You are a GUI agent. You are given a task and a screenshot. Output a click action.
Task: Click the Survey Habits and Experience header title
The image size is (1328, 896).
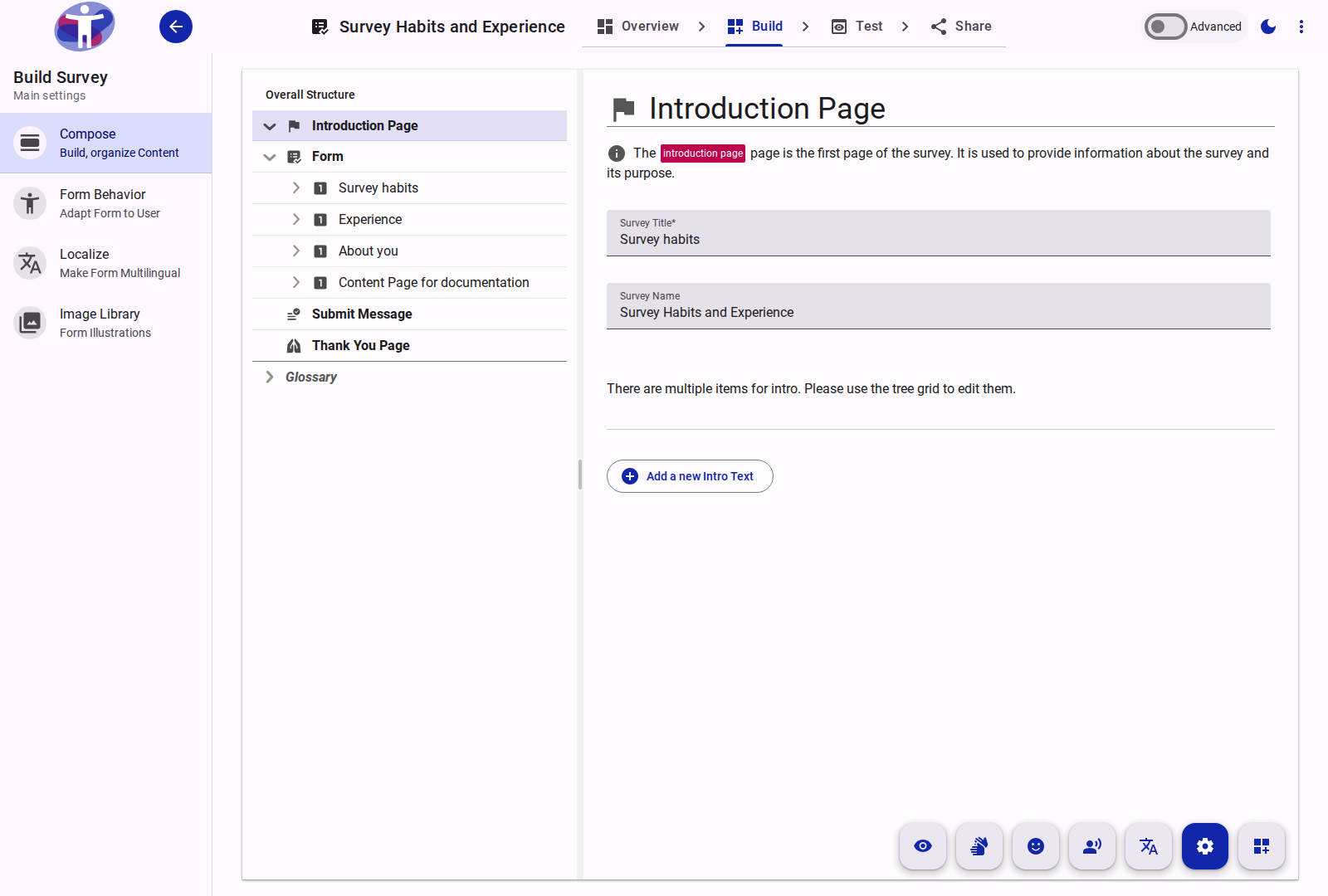(452, 27)
